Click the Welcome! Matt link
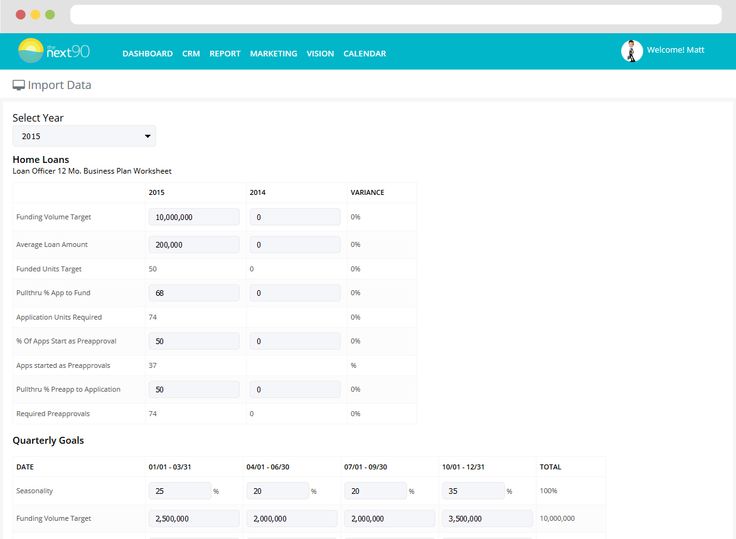Viewport: 736px width, 539px height. [675, 50]
